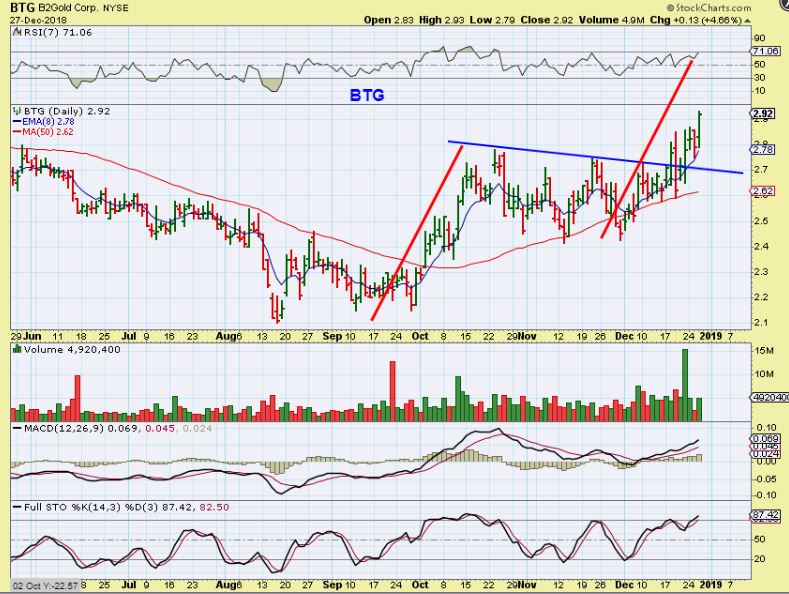Click the 82.50 stochastic %D value
789x594 pixels.
pos(214,507)
